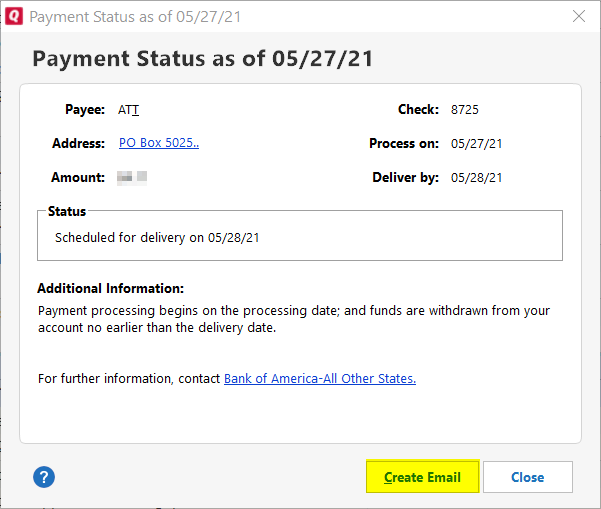Click the Process on date 05/27/21
This screenshot has height=509, width=601.
(476, 144)
